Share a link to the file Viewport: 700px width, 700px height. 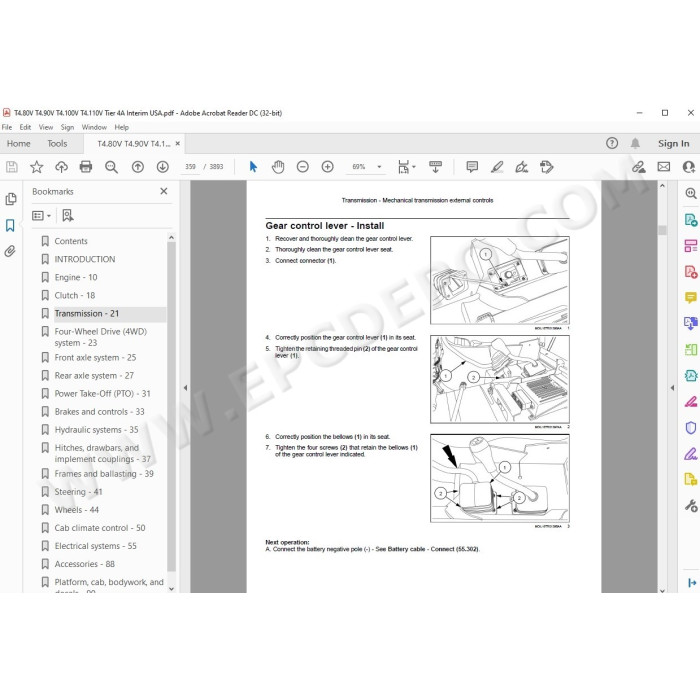[639, 167]
